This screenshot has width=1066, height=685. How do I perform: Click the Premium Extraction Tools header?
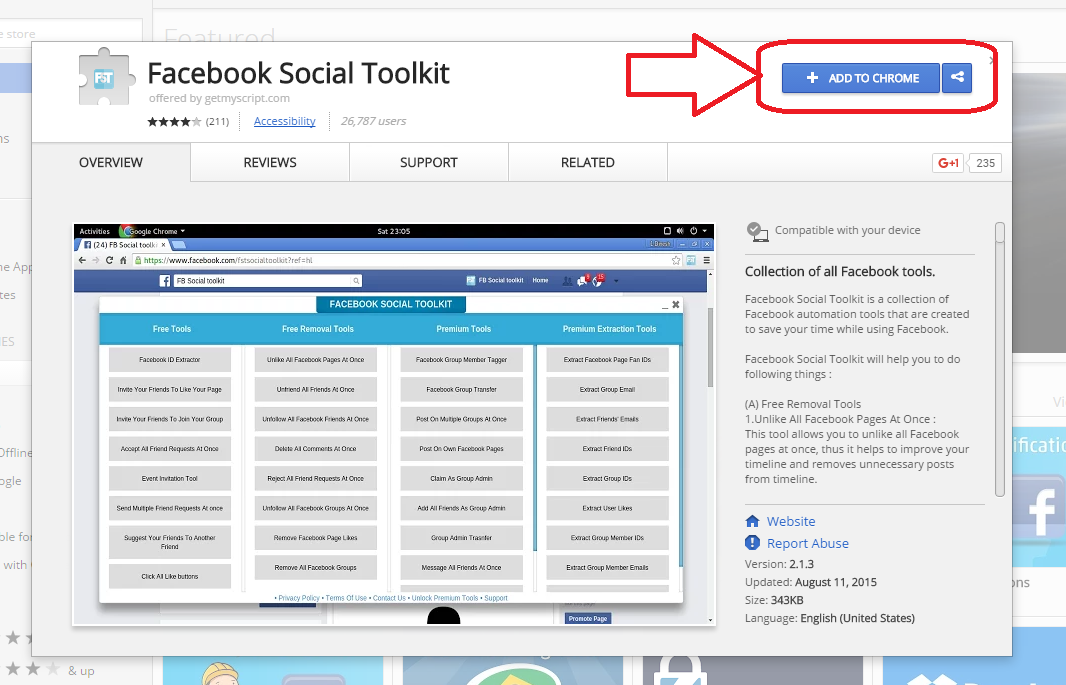tap(609, 329)
